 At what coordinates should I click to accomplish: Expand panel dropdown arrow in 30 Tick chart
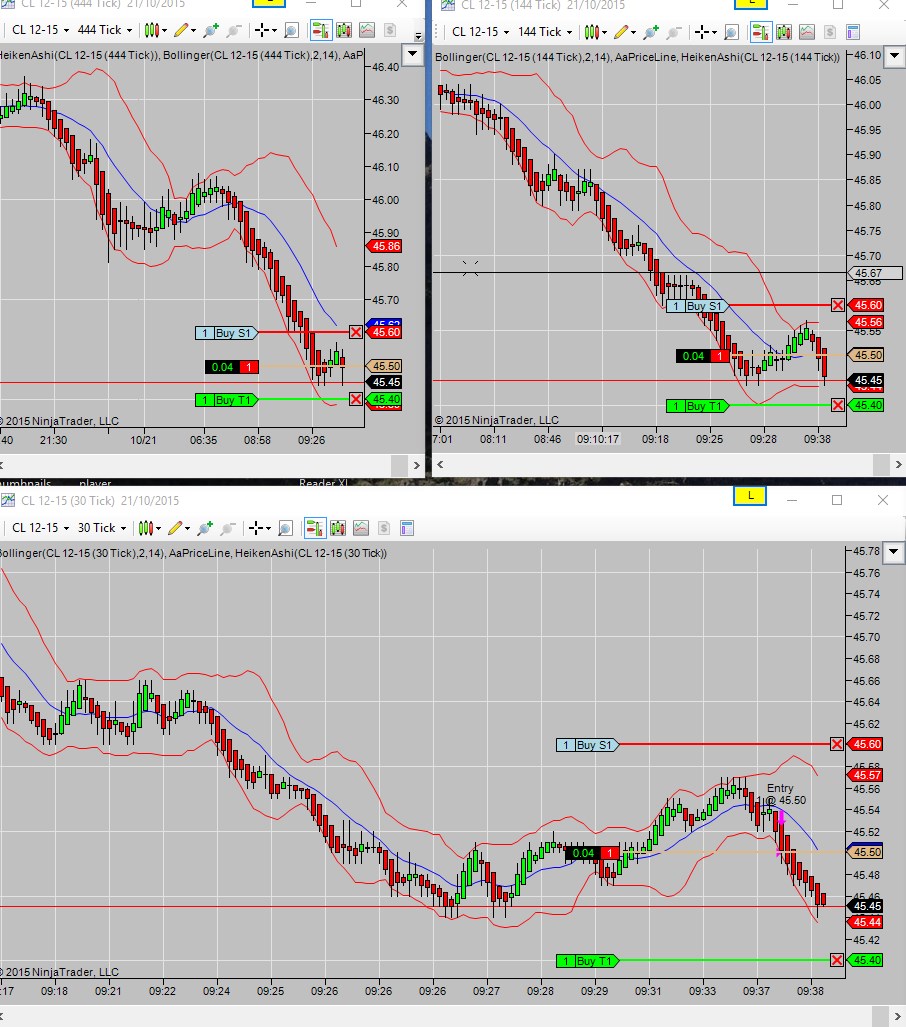tap(895, 552)
